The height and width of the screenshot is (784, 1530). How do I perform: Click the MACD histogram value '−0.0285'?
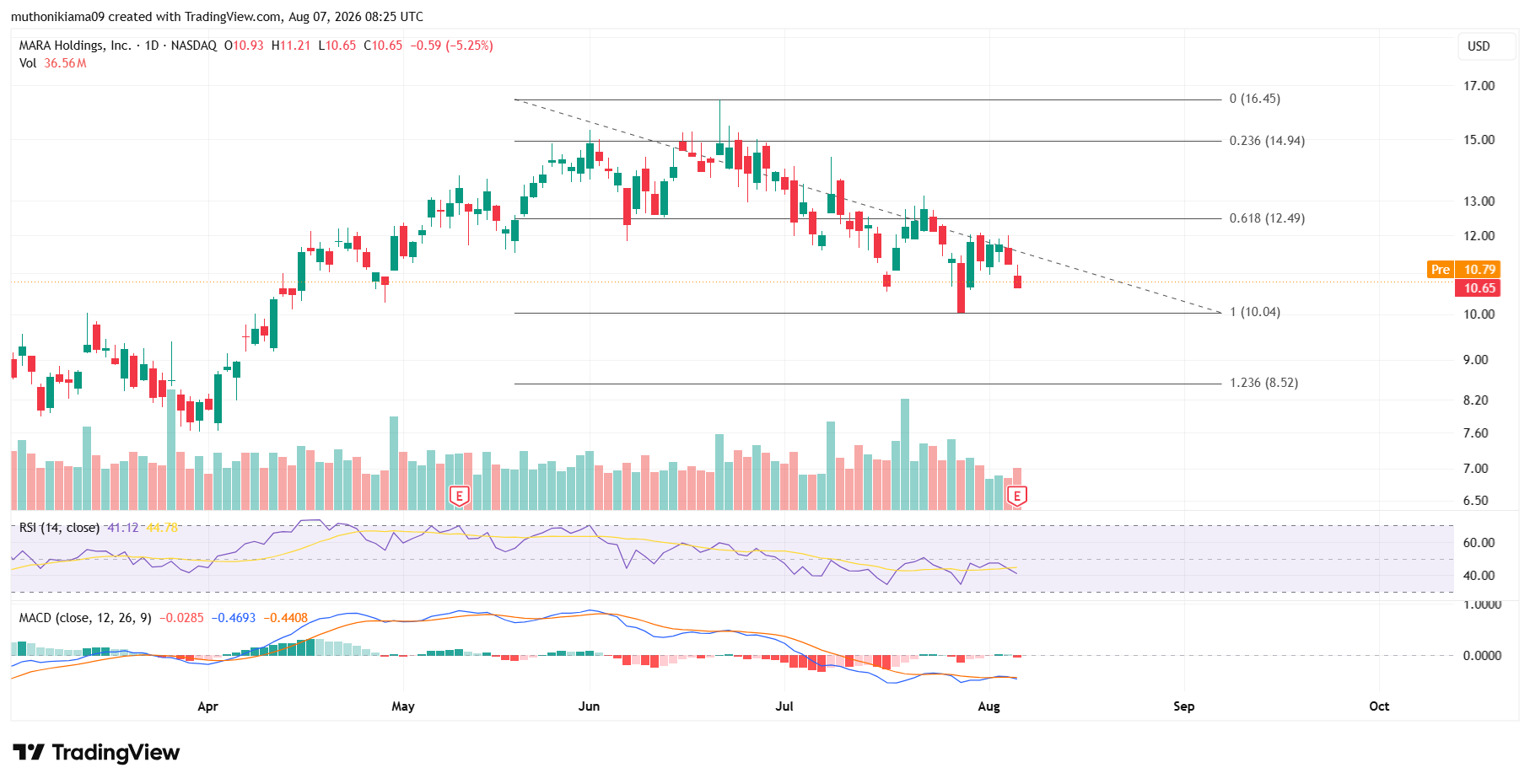coord(181,618)
